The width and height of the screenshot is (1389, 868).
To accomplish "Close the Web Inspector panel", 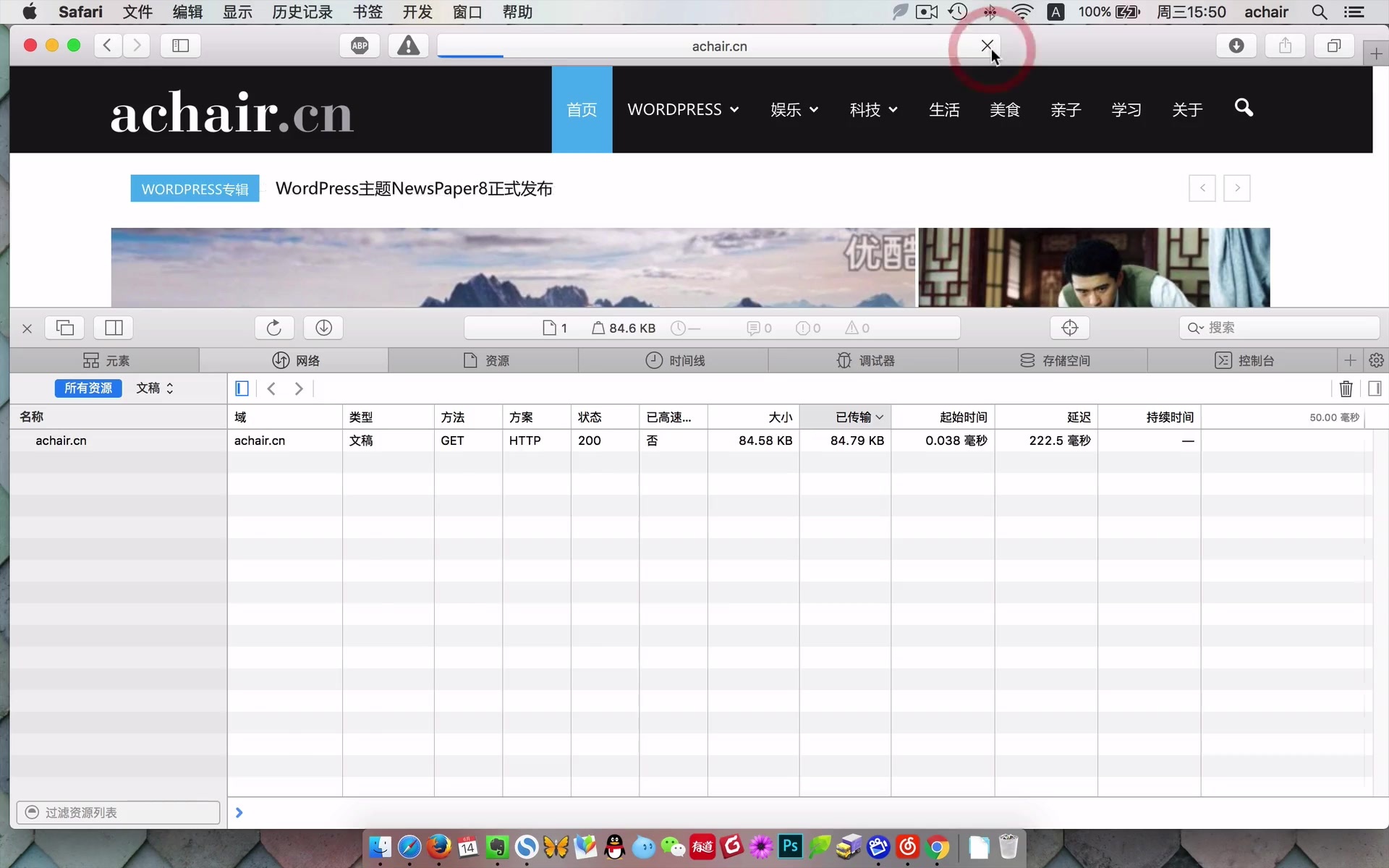I will 27,328.
